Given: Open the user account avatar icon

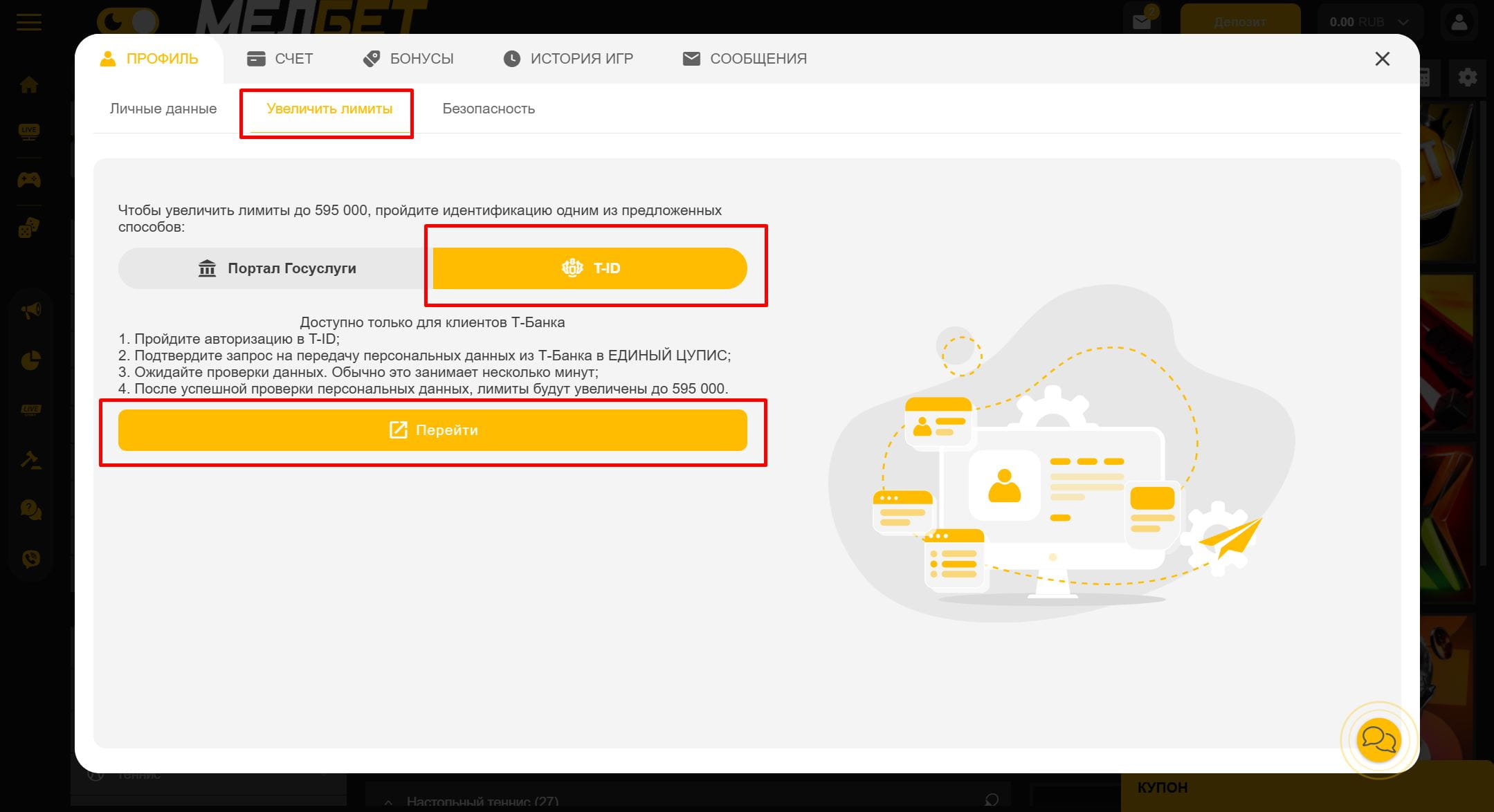Looking at the screenshot, I should click(x=1459, y=22).
